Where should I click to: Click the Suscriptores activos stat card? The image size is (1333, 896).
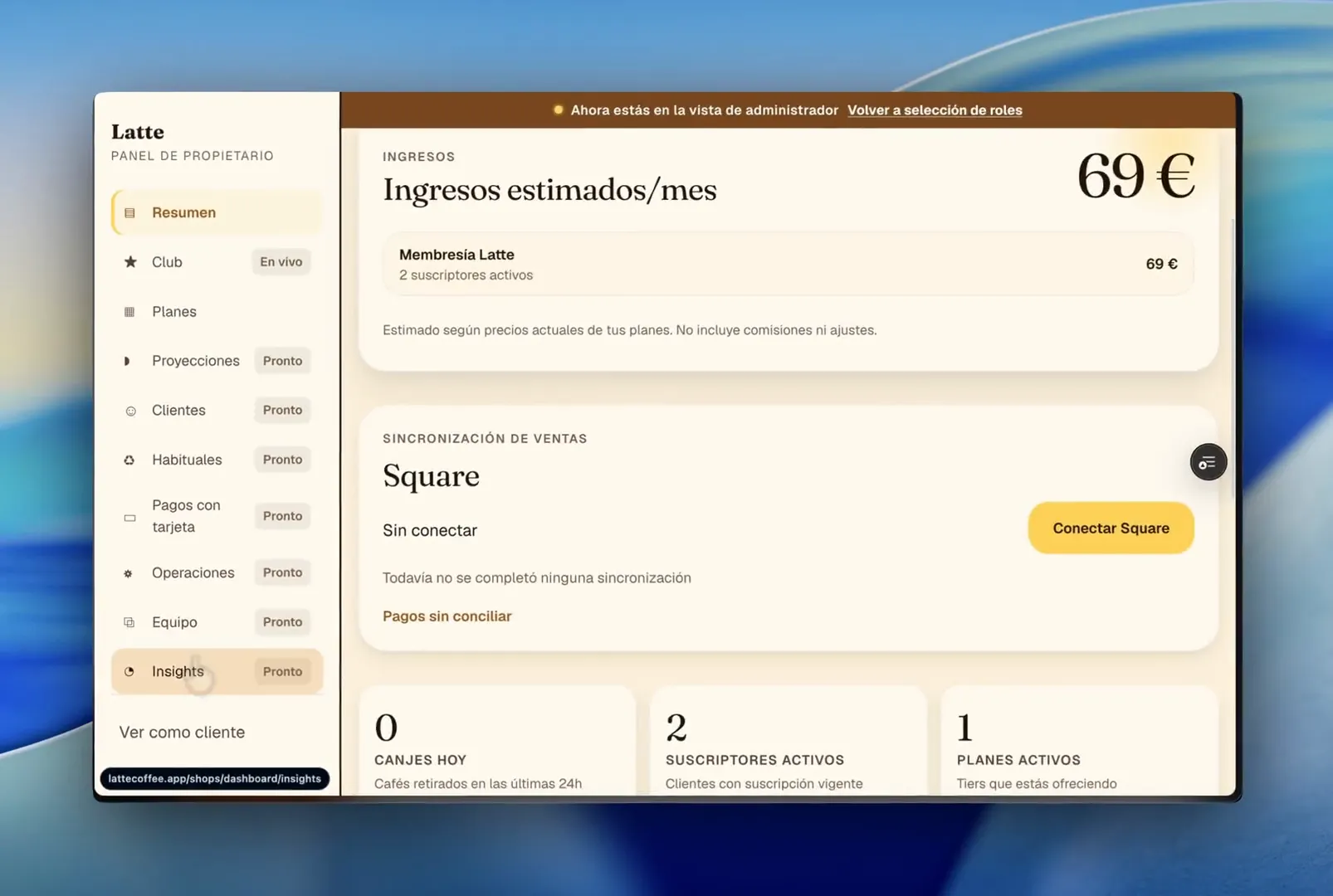[x=788, y=741]
